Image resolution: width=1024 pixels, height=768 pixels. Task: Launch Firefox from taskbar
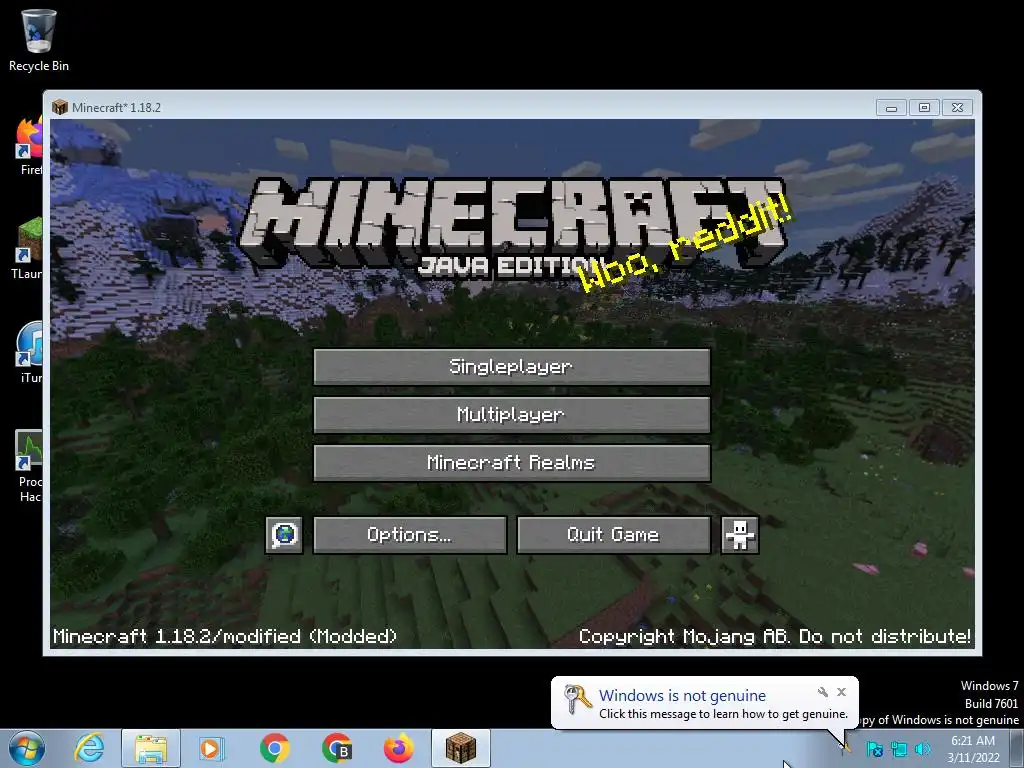[x=398, y=748]
